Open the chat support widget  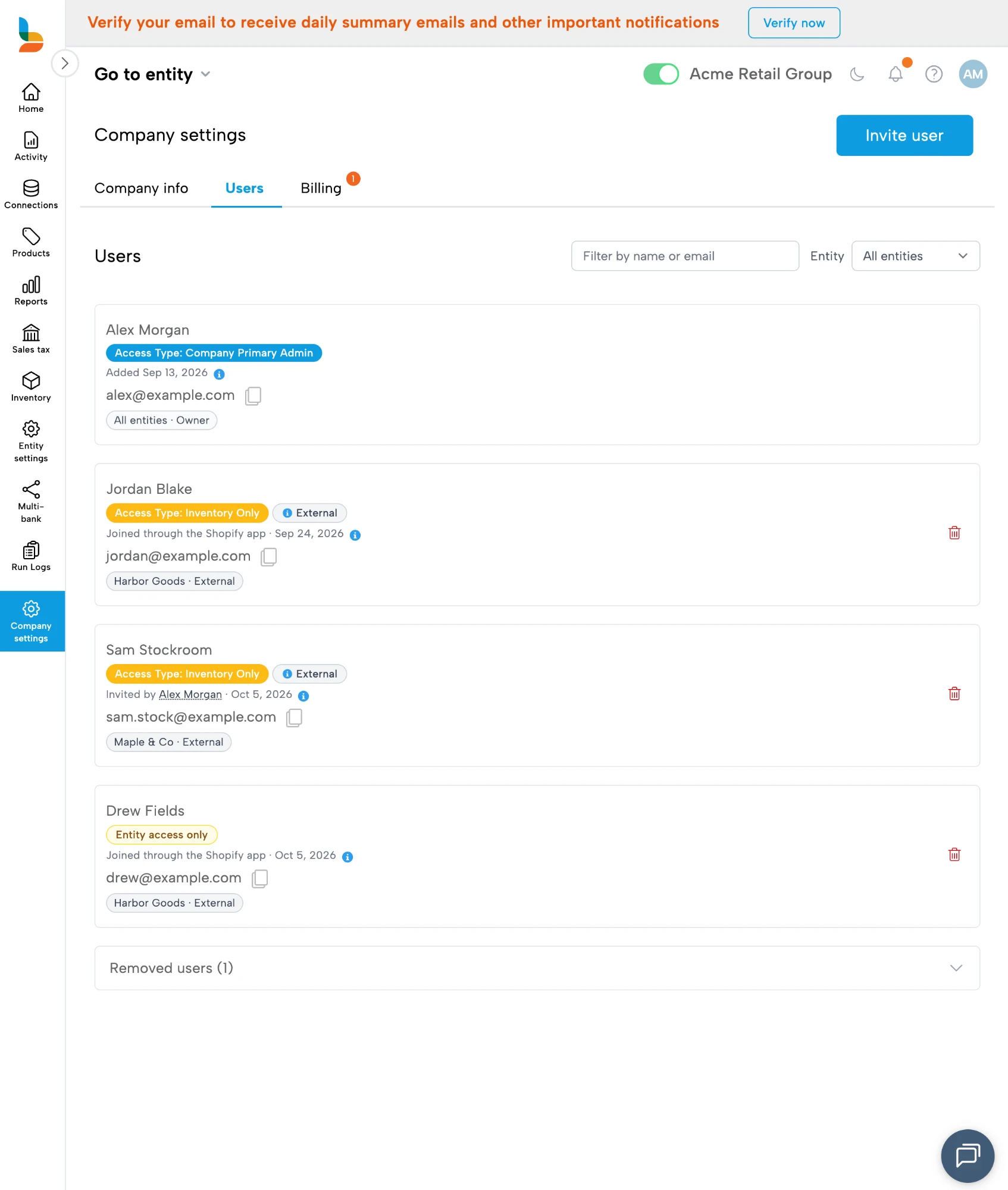(968, 1156)
